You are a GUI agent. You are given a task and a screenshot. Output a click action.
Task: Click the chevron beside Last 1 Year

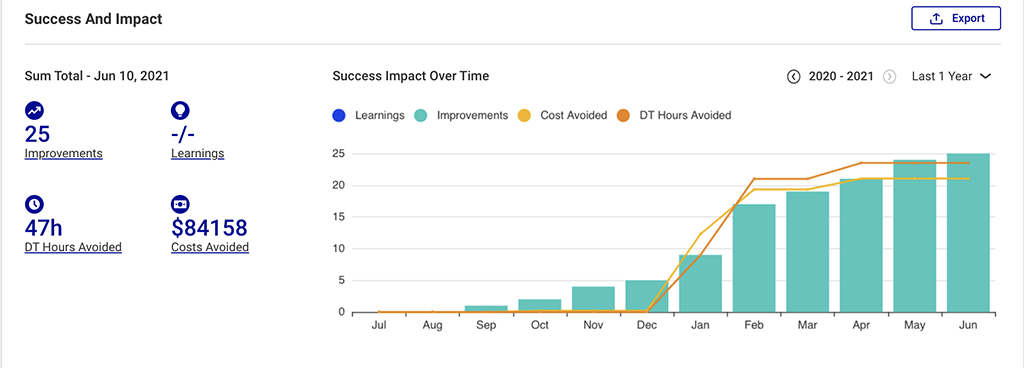tap(986, 76)
